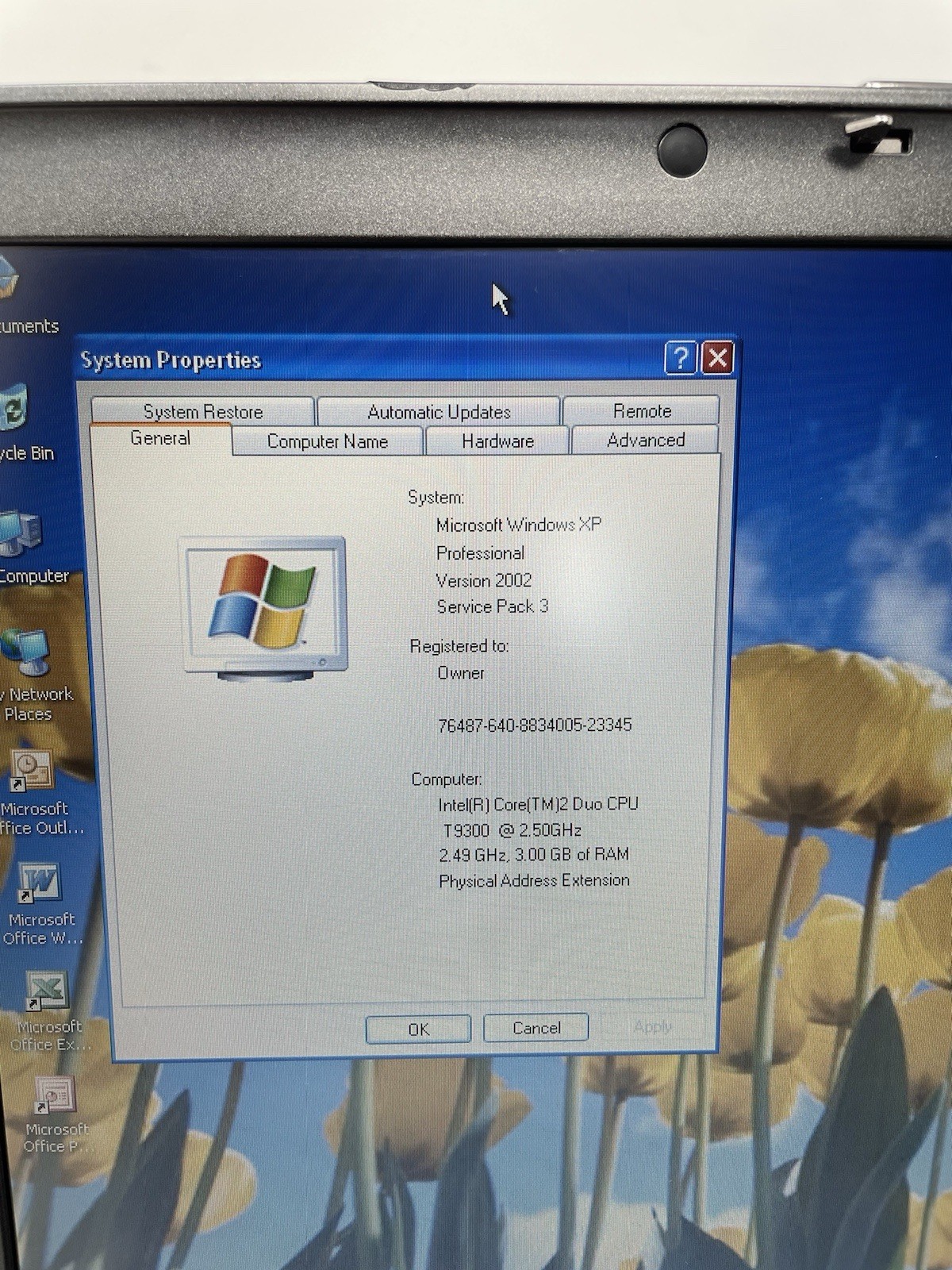
Task: Open the Advanced tab
Action: (x=645, y=440)
